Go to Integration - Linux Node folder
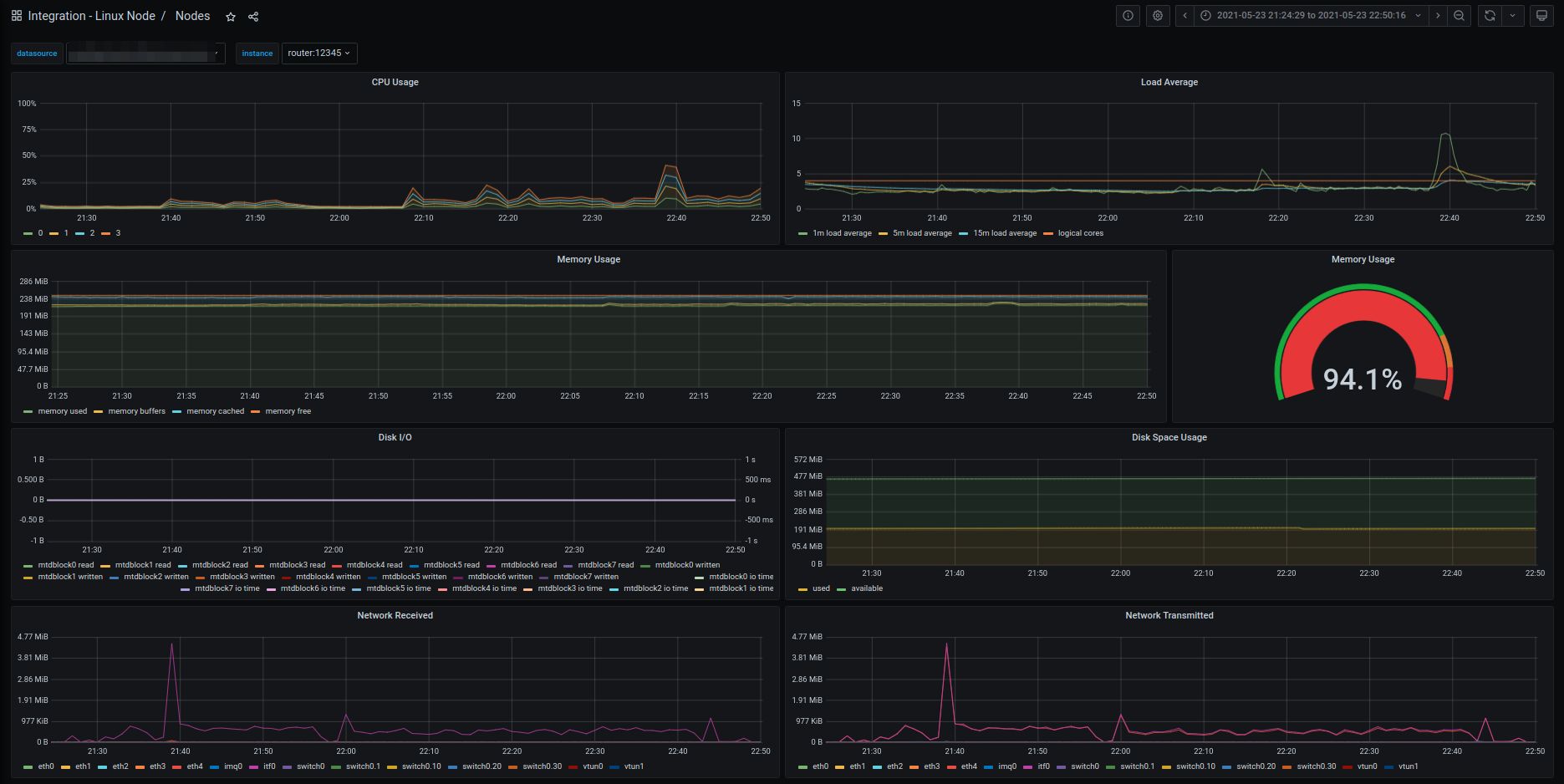The width and height of the screenshot is (1564, 784). 91,16
